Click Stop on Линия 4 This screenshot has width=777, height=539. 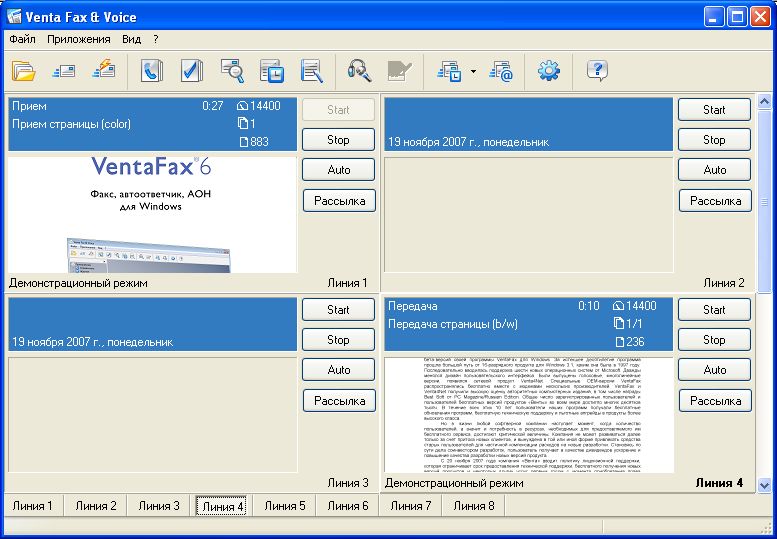[714, 340]
